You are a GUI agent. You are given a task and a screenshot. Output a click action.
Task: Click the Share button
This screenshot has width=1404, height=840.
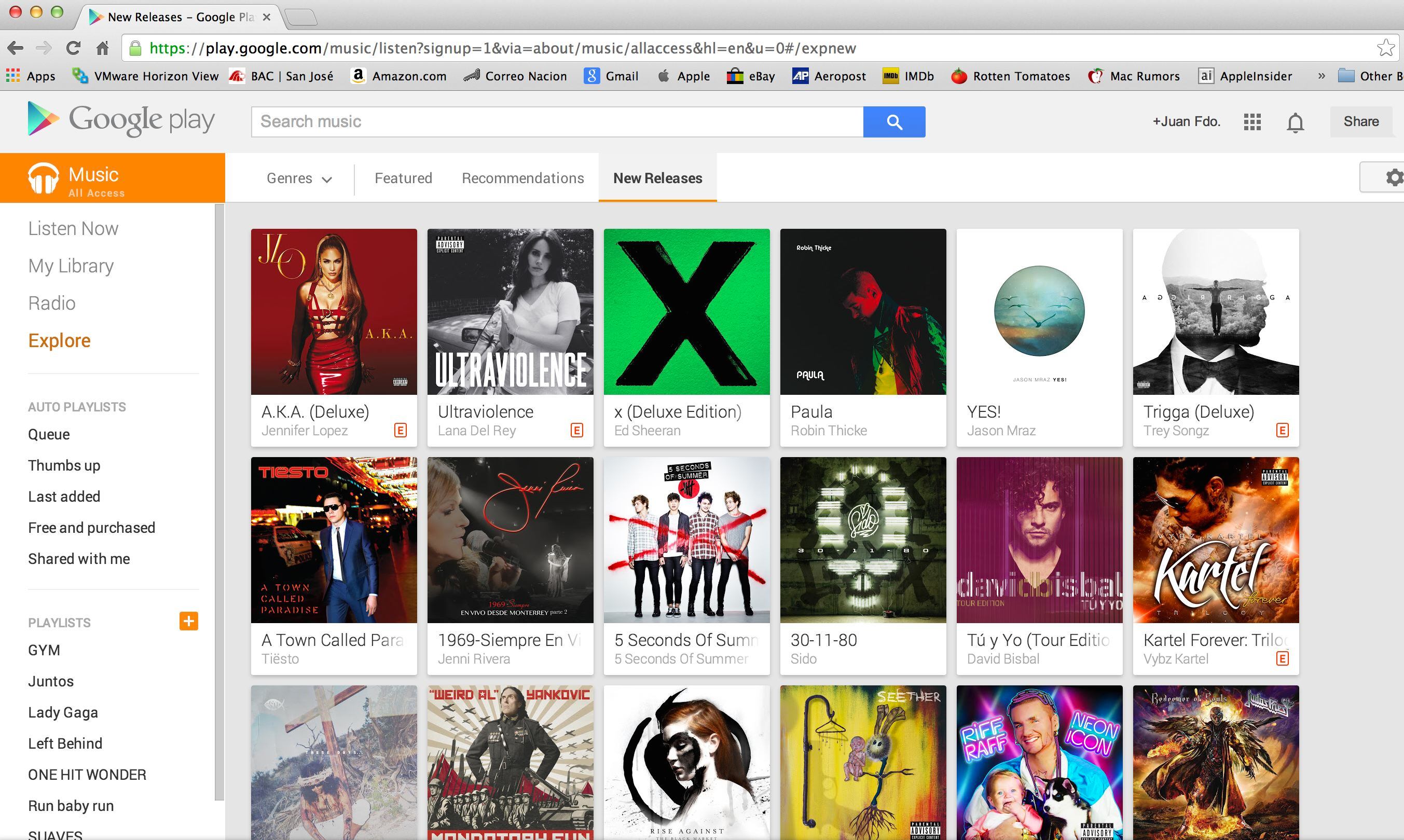click(x=1360, y=122)
